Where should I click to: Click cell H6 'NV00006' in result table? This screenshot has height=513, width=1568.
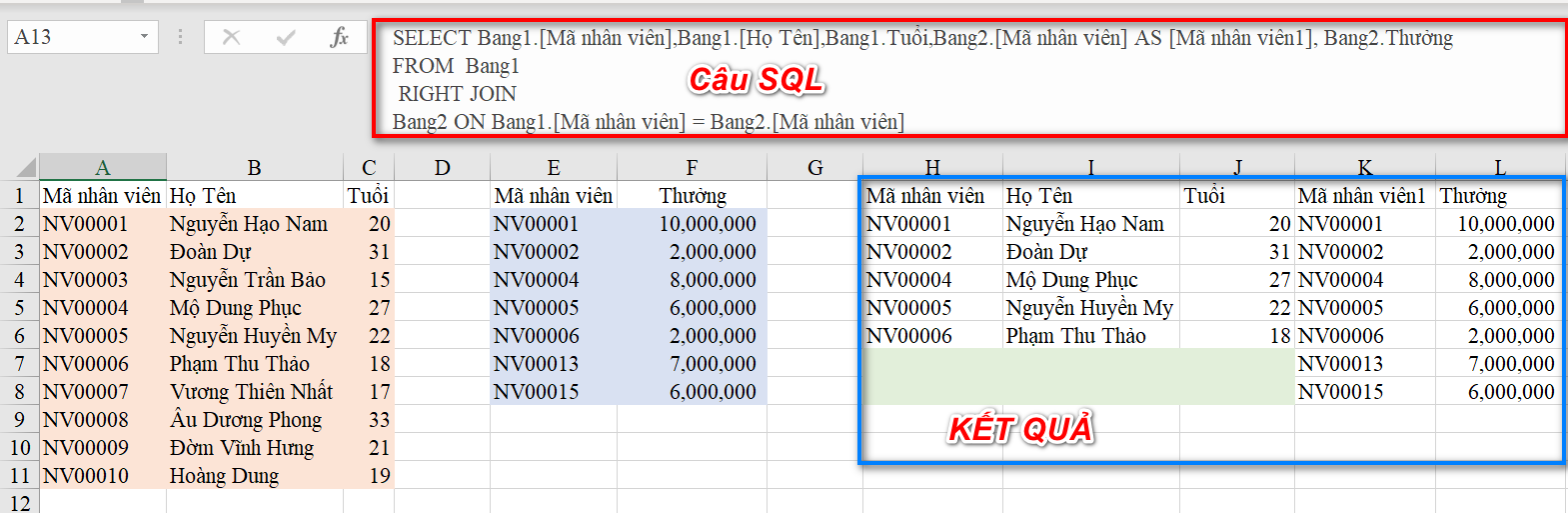932,335
